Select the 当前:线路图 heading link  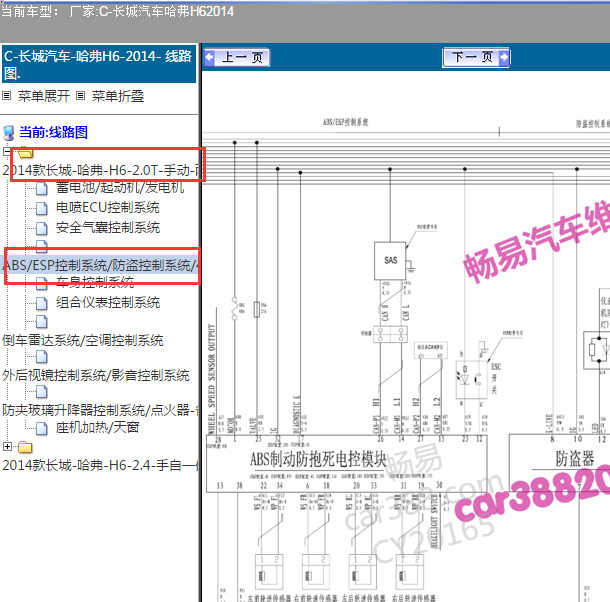coord(53,132)
